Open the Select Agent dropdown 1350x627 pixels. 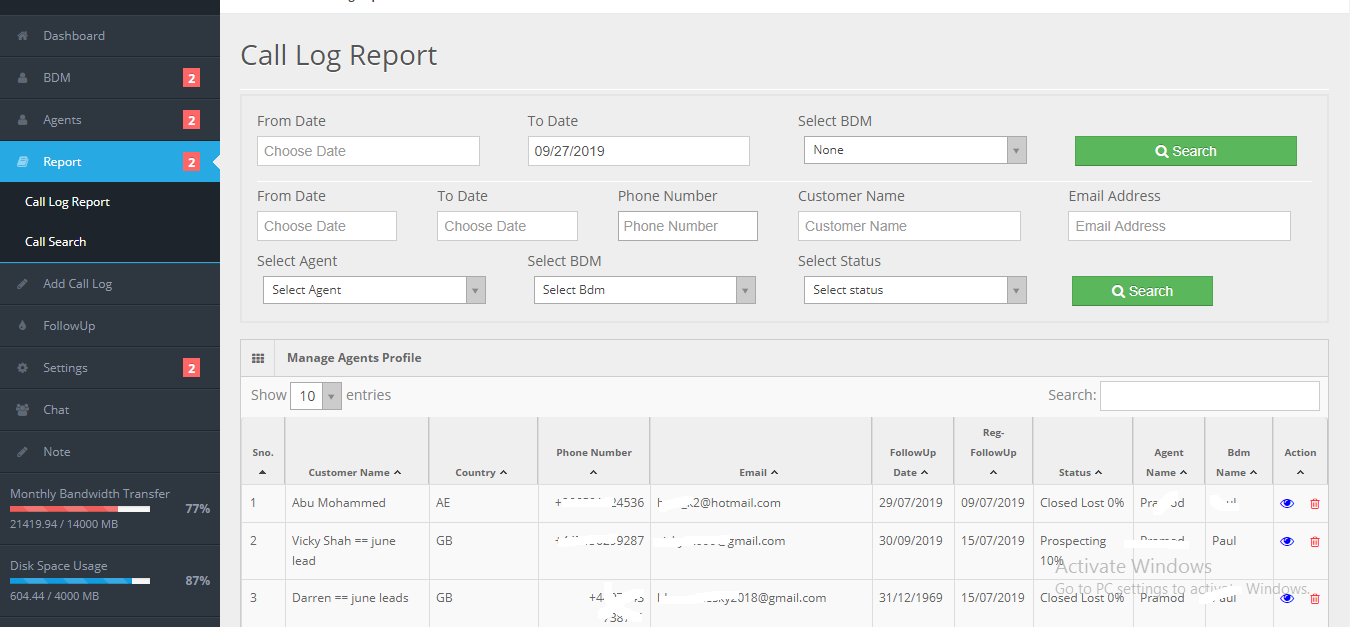(x=374, y=290)
